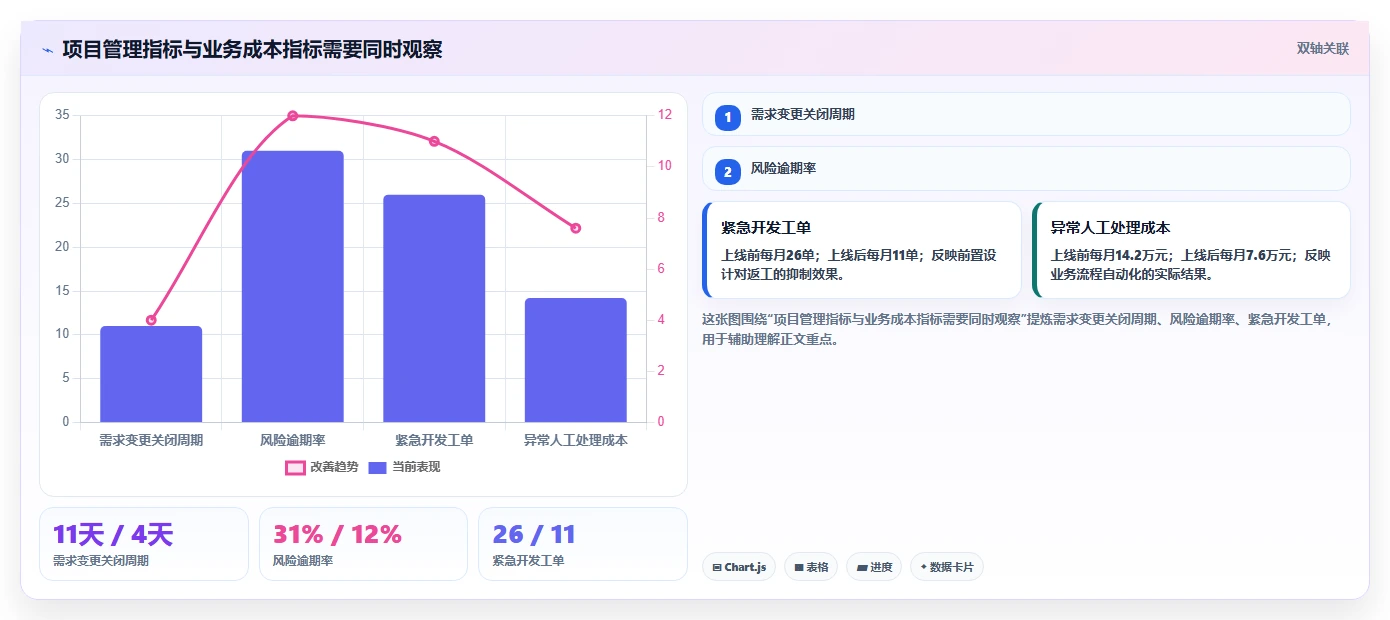
Task: Click the 需求变更关闭周期 caption under 11天 / 4天
Action: (101, 561)
